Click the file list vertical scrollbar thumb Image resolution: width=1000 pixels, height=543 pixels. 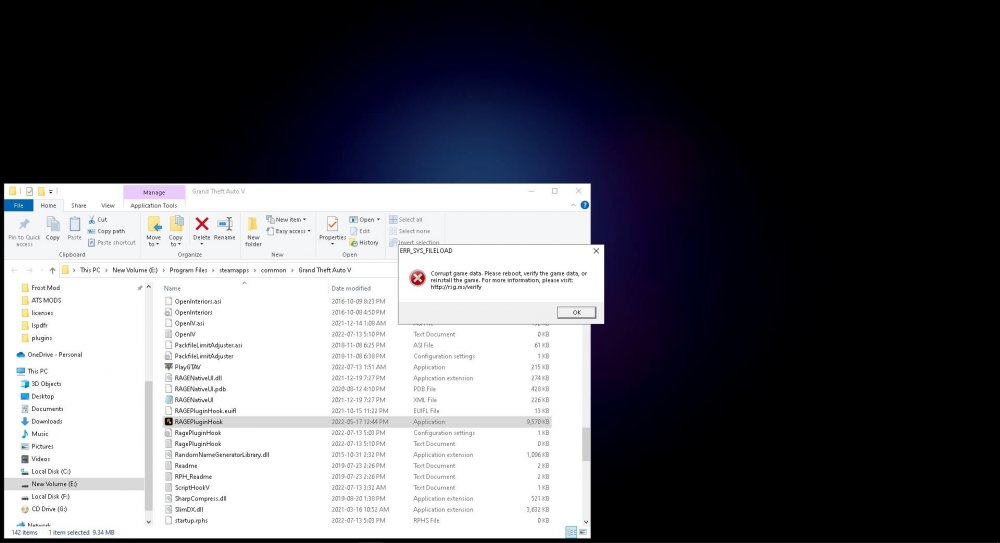pos(585,444)
